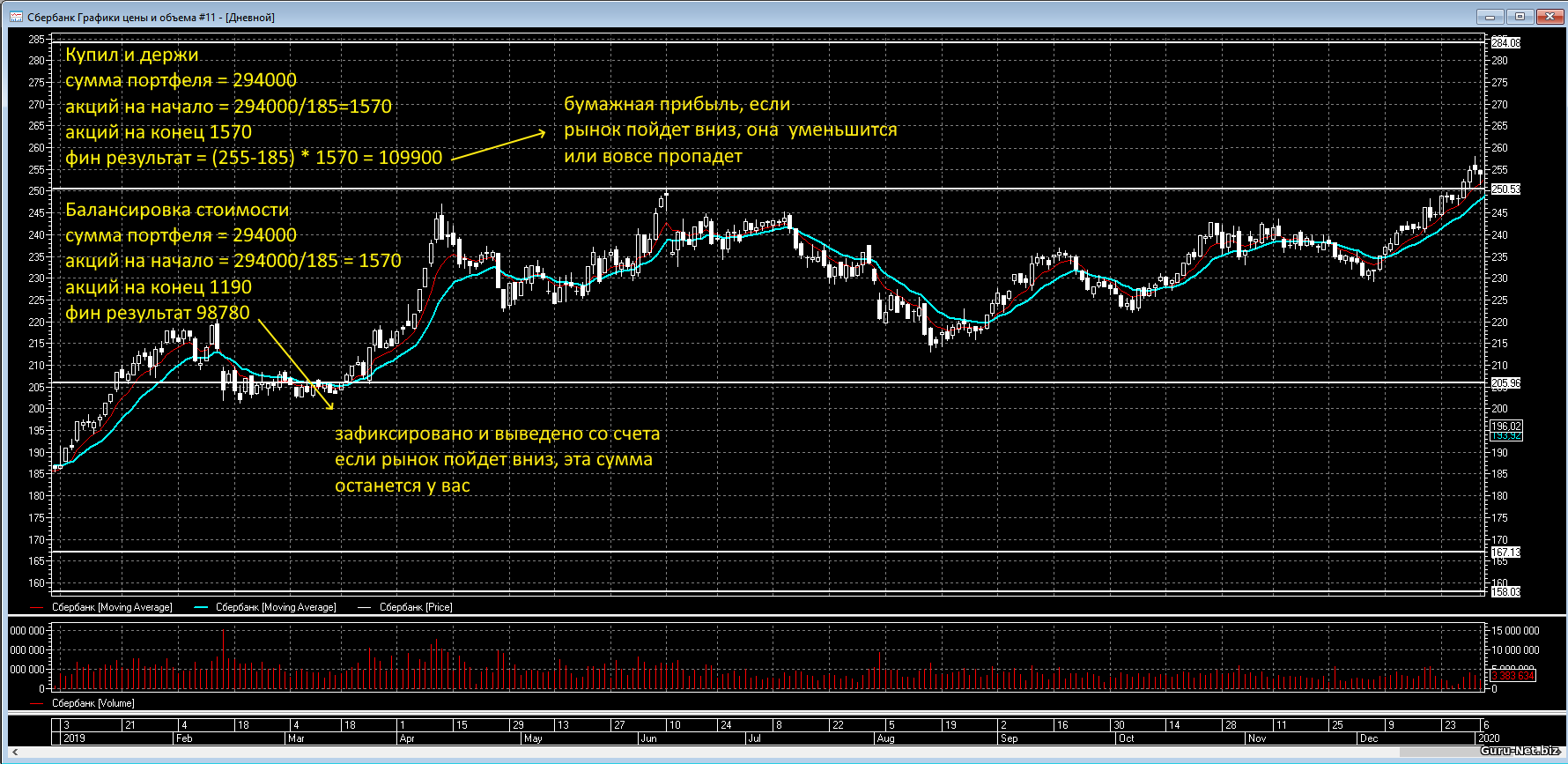Click the 160 label on the left price axis
The height and width of the screenshot is (764, 1568).
pos(36,582)
